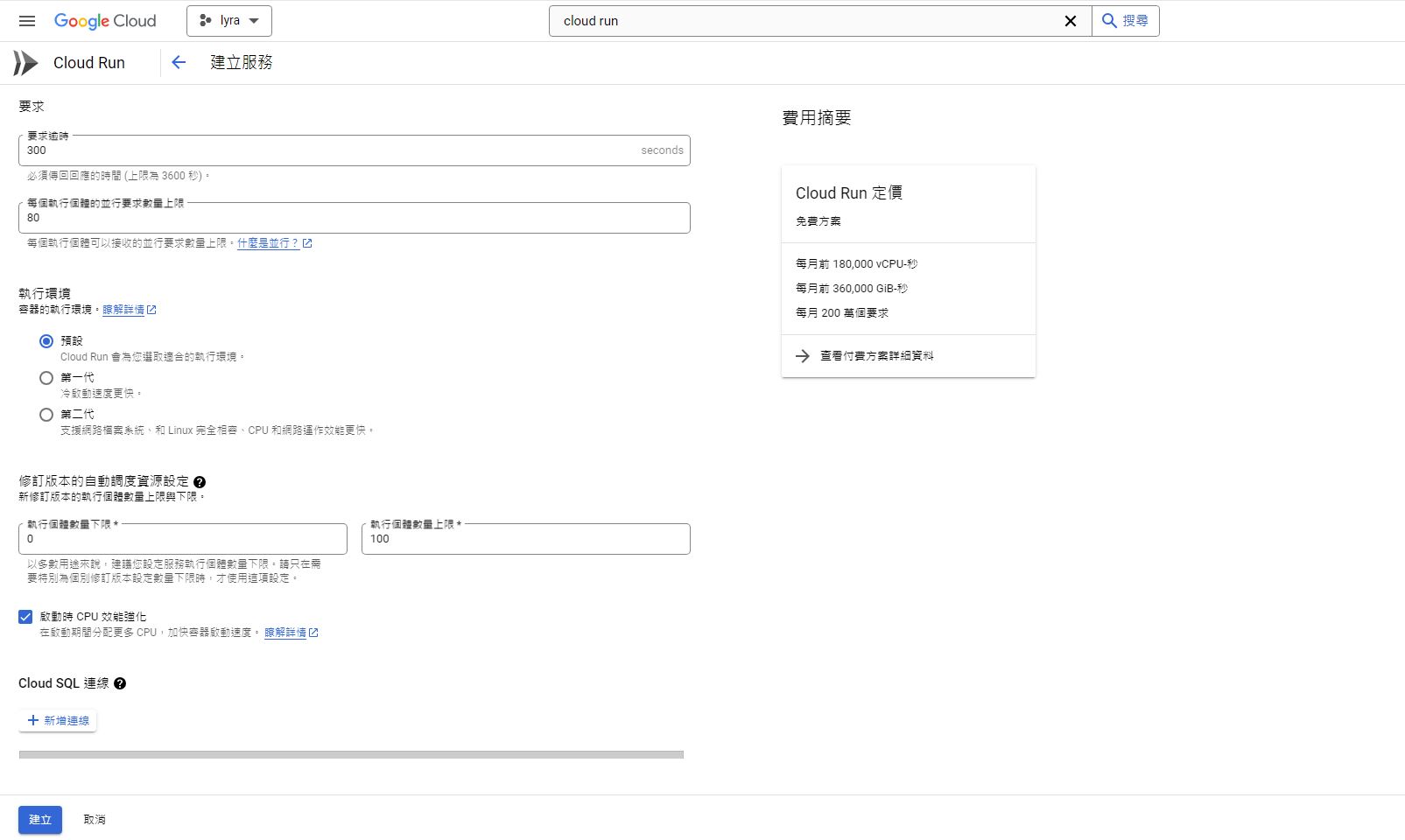Screen dimensions: 1405x840
Task: Show help for Cloud SQL 連線
Action: point(120,683)
